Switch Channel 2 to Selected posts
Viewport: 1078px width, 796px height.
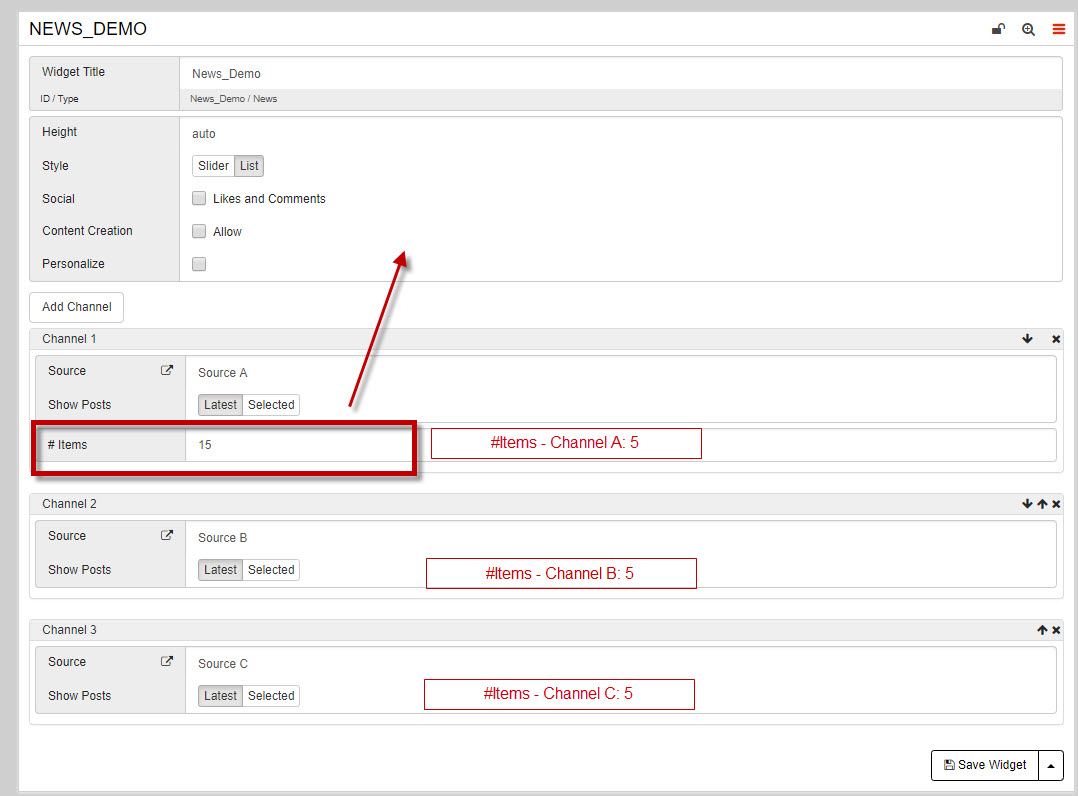tap(271, 570)
